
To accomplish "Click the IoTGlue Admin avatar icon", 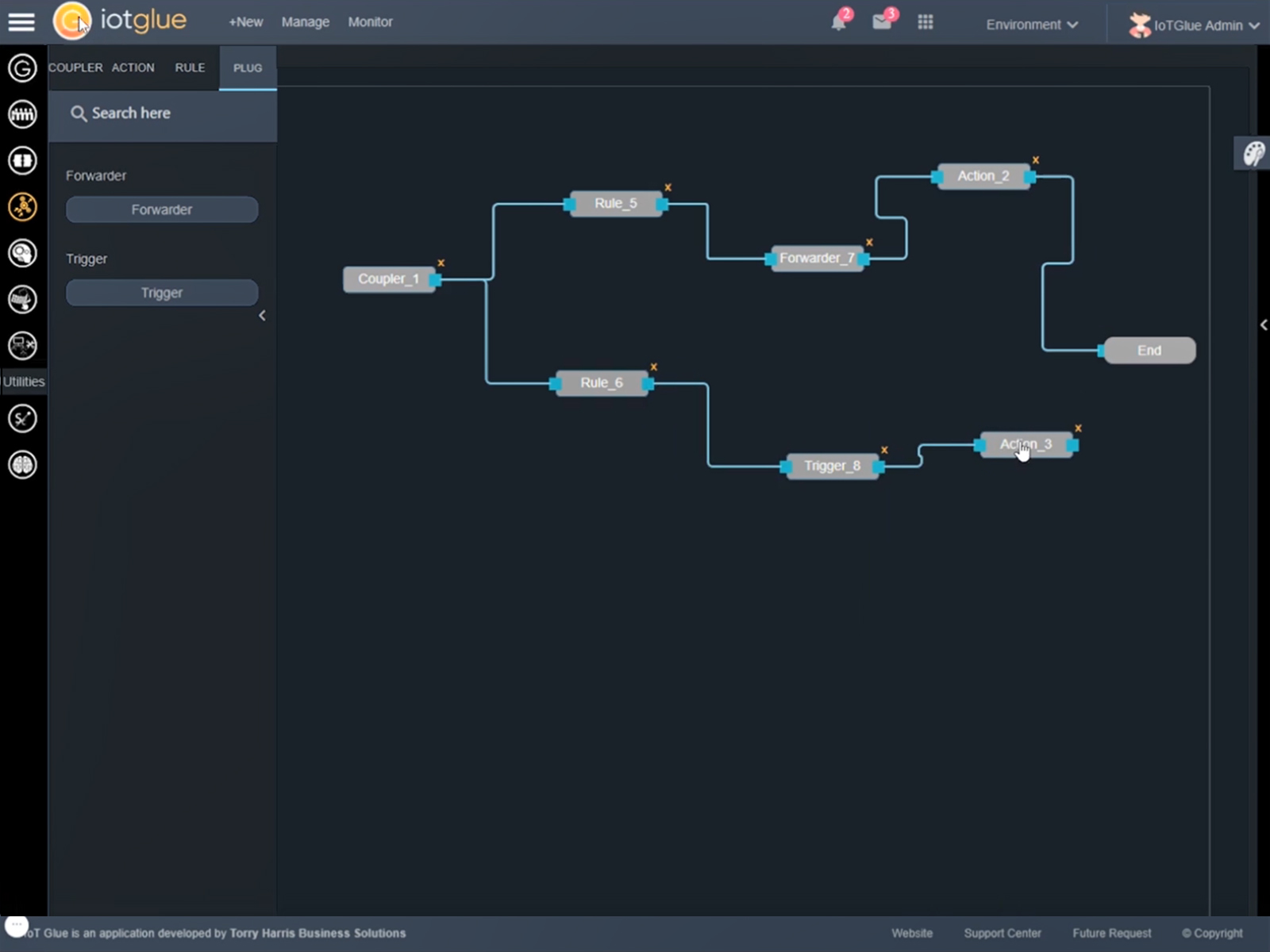I will click(x=1140, y=25).
